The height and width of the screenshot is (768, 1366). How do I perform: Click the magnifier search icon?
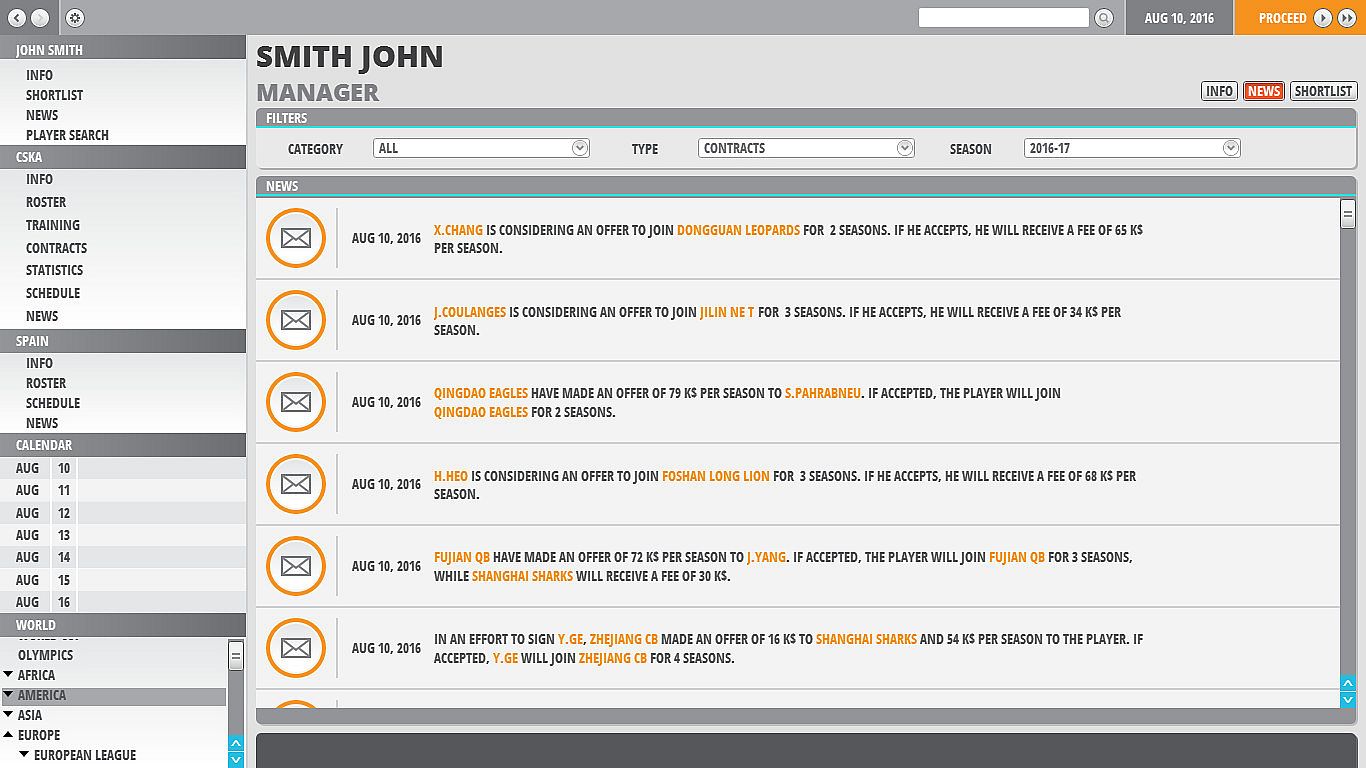pos(1103,18)
